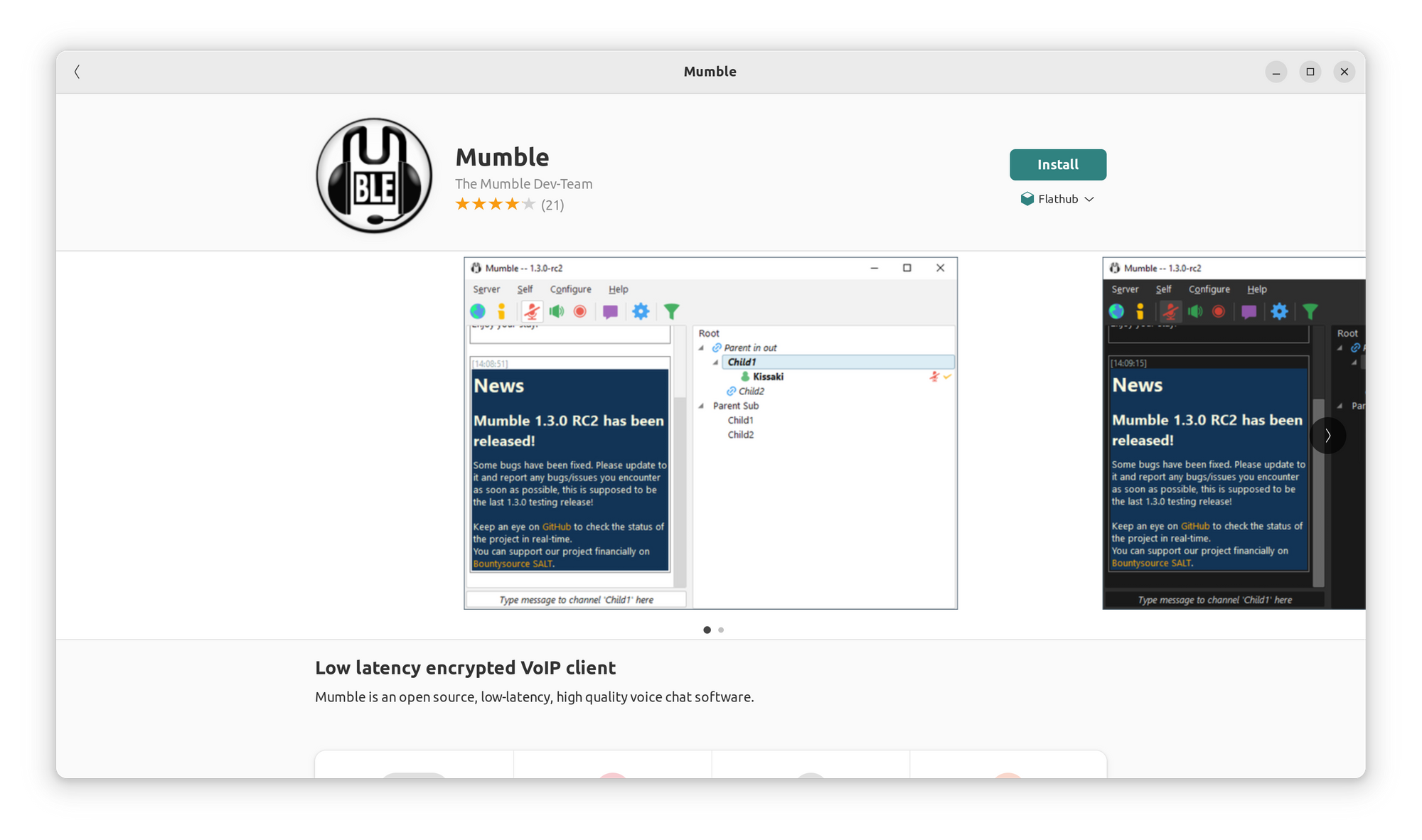Screen dimensions: 1422x840
Task: Click the speaker/volume icon in toolbar
Action: click(557, 310)
